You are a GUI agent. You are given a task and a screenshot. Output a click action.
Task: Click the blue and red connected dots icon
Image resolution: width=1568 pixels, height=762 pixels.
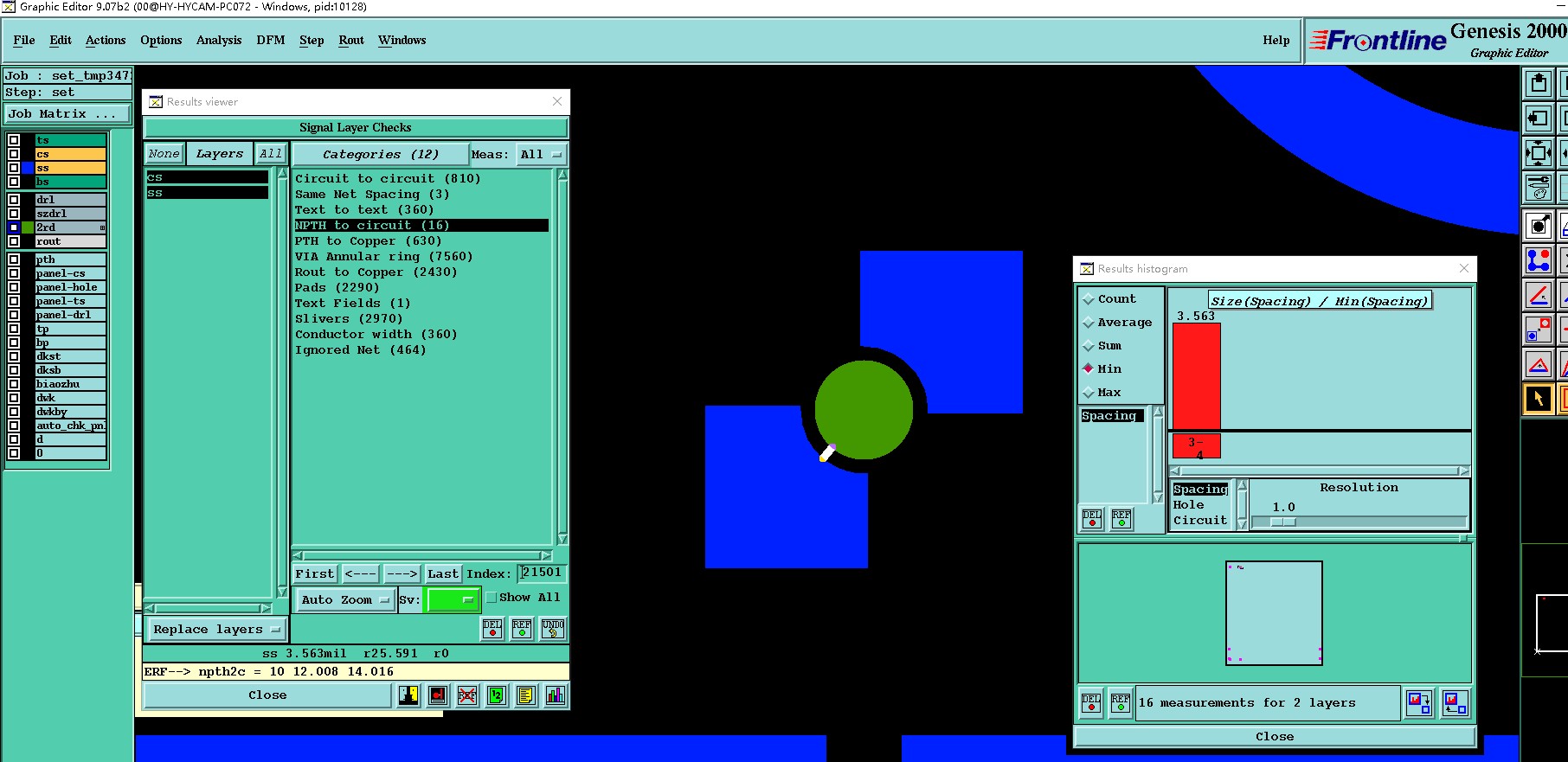pyautogui.click(x=1539, y=260)
